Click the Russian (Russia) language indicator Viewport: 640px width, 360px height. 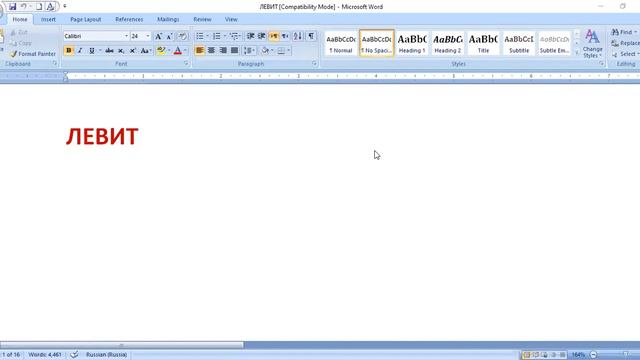point(106,355)
